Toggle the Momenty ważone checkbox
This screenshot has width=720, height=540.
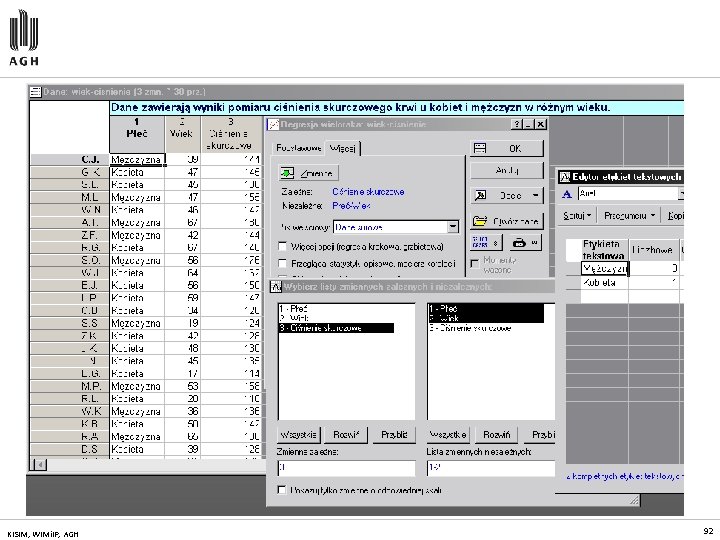[475, 264]
